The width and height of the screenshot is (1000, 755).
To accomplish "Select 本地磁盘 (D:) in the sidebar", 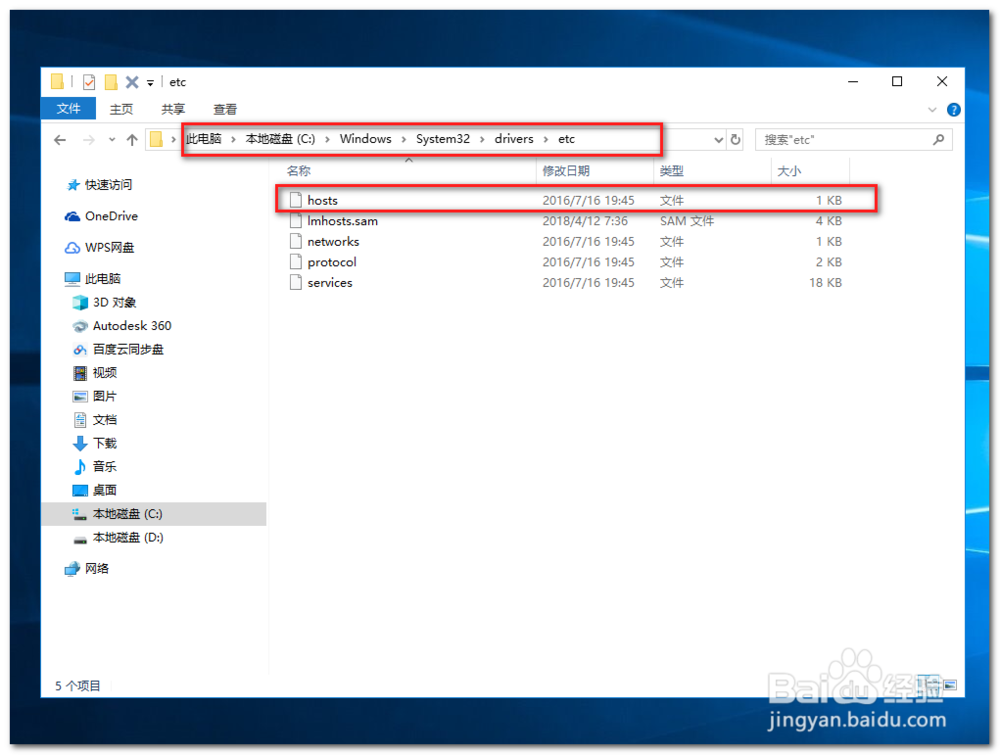I will click(128, 538).
